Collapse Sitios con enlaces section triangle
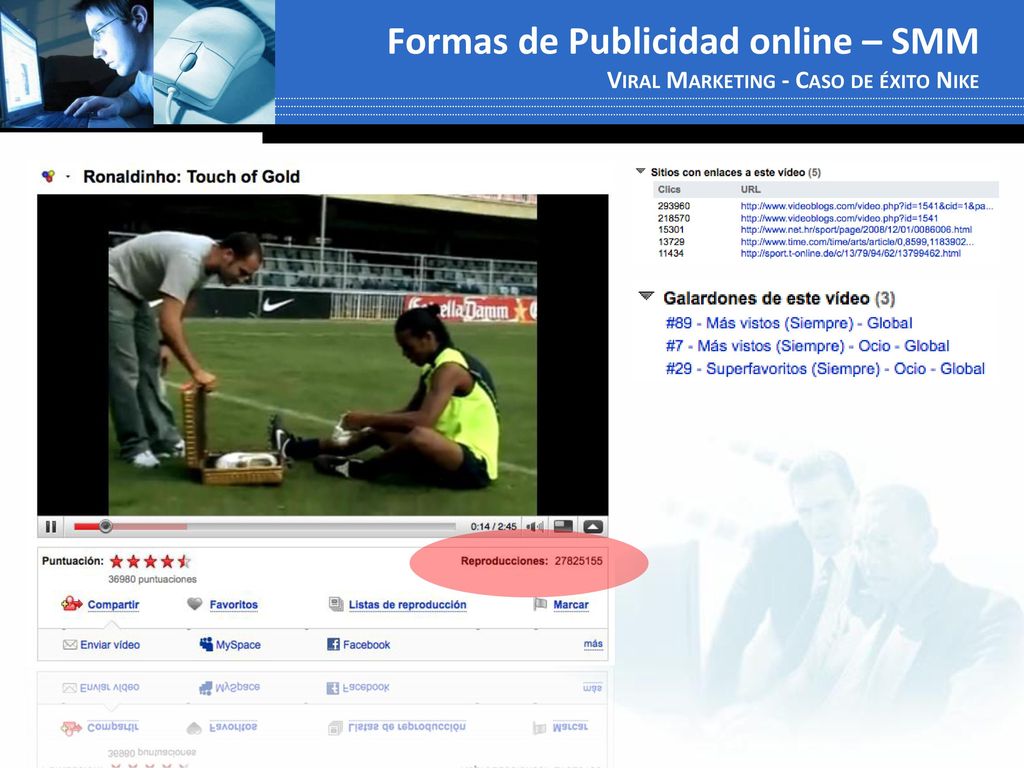1024x768 pixels. pos(640,172)
